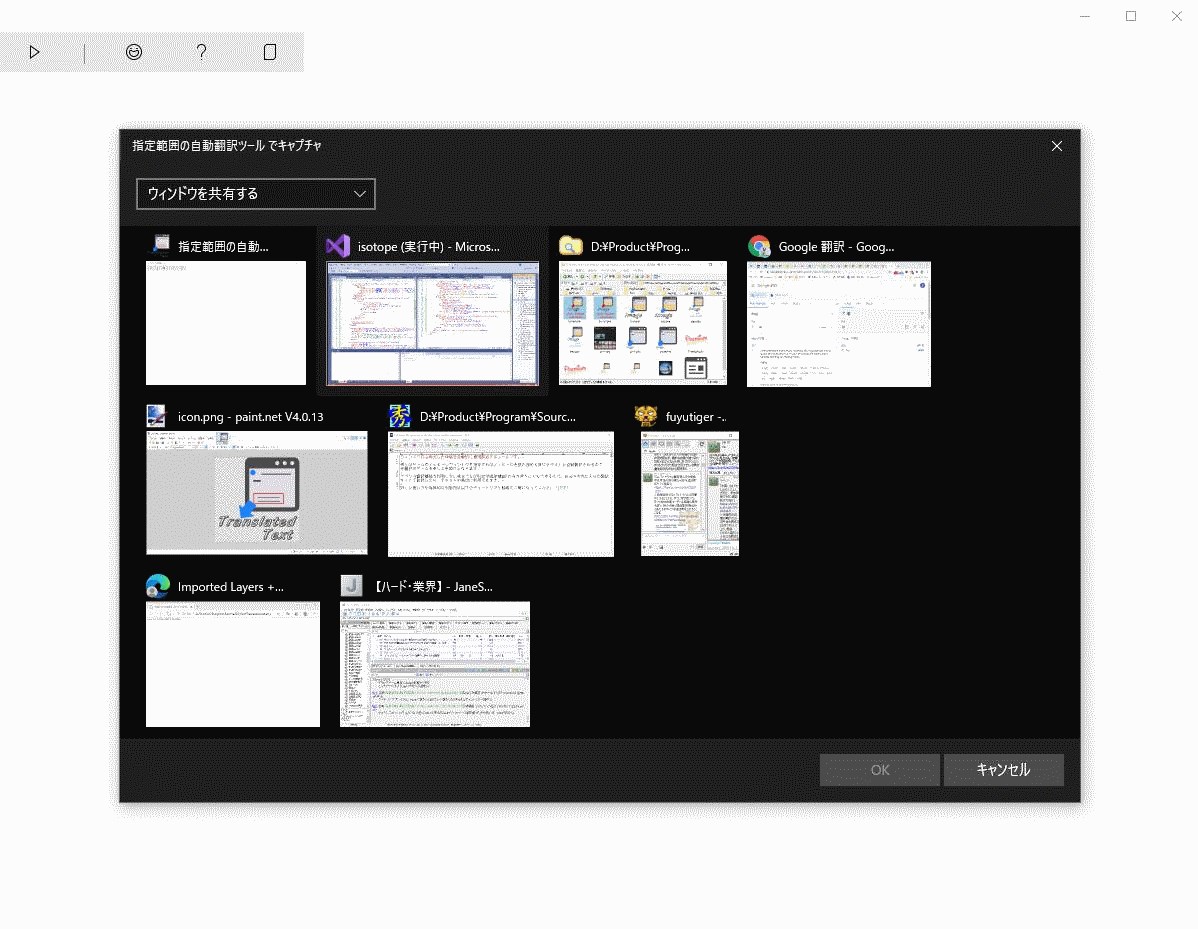Click the Edge icon beside Imported Layers
The image size is (1198, 929).
157,586
